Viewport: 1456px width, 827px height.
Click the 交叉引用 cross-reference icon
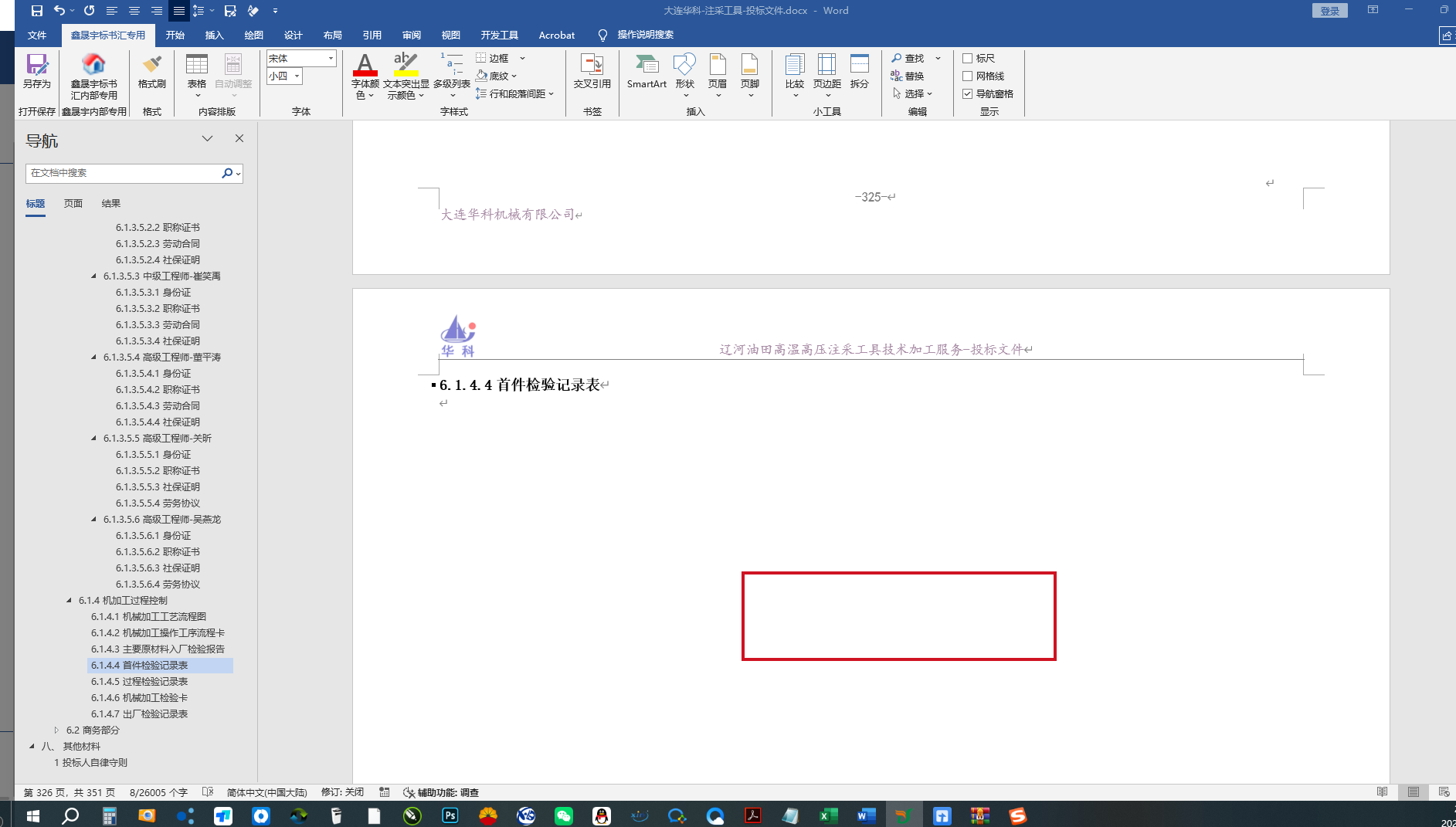coord(592,72)
